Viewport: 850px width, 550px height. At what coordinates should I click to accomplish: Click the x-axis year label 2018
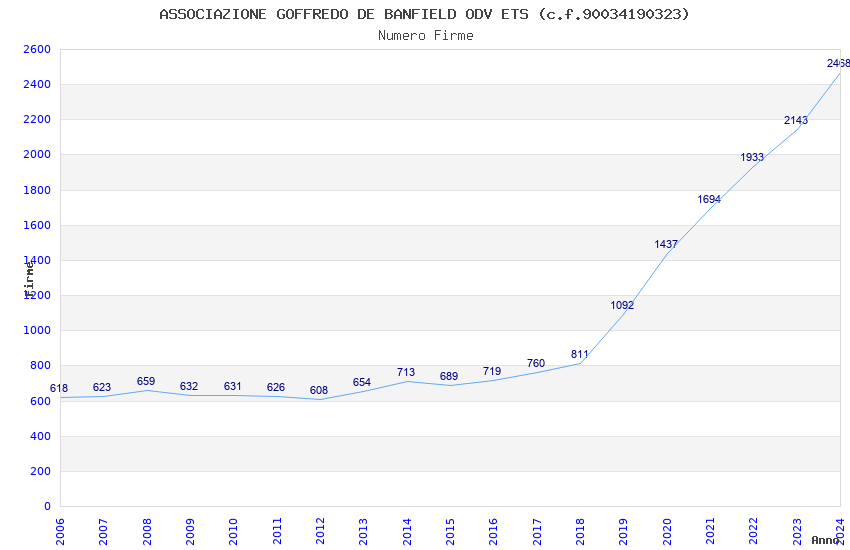pos(580,531)
